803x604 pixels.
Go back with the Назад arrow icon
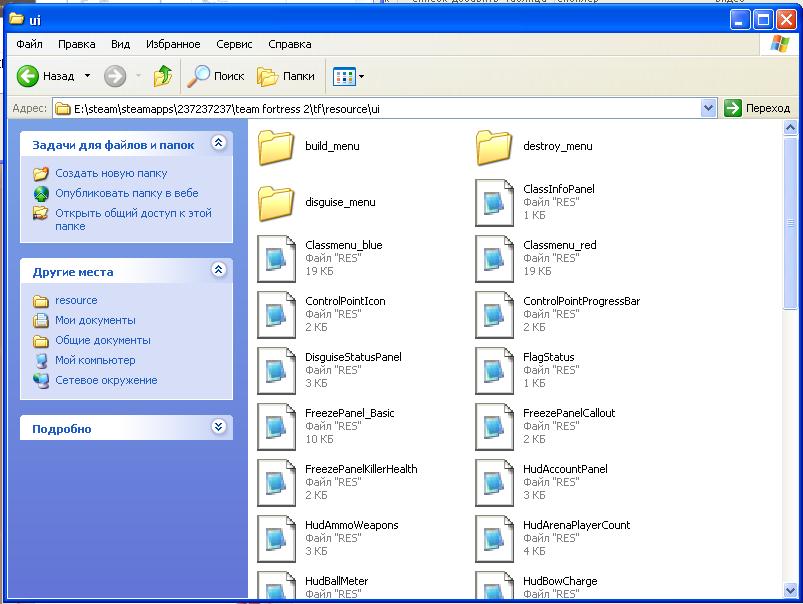[x=28, y=76]
